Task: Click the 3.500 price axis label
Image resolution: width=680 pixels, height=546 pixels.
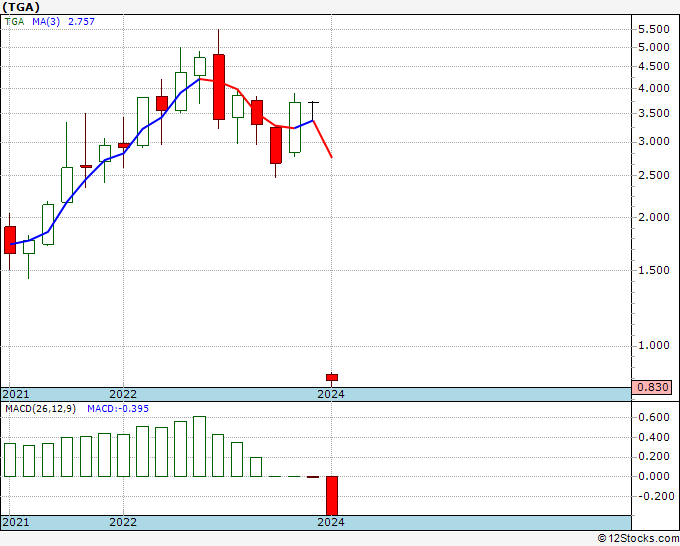Action: click(654, 113)
